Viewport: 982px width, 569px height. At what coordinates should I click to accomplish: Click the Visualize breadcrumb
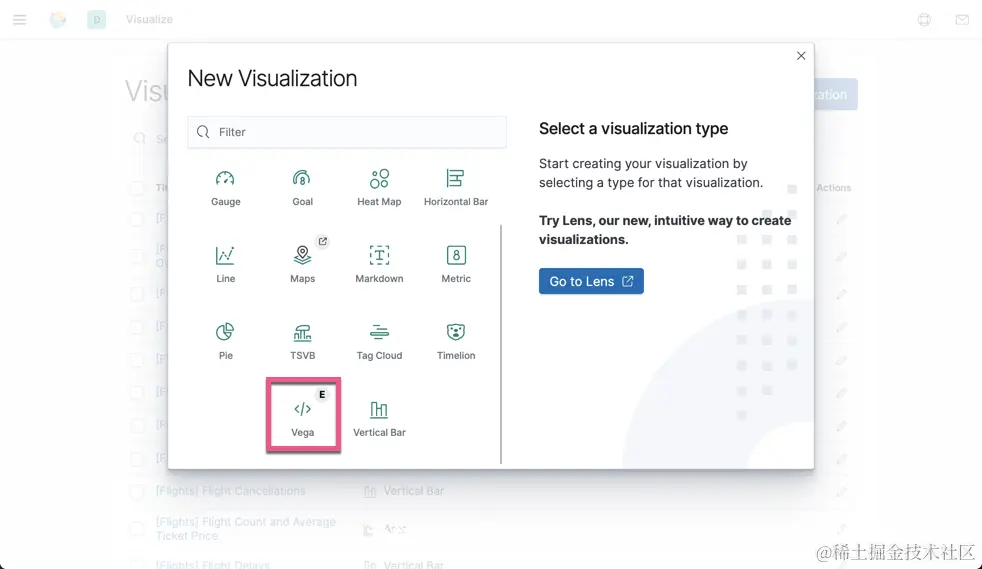[x=149, y=19]
